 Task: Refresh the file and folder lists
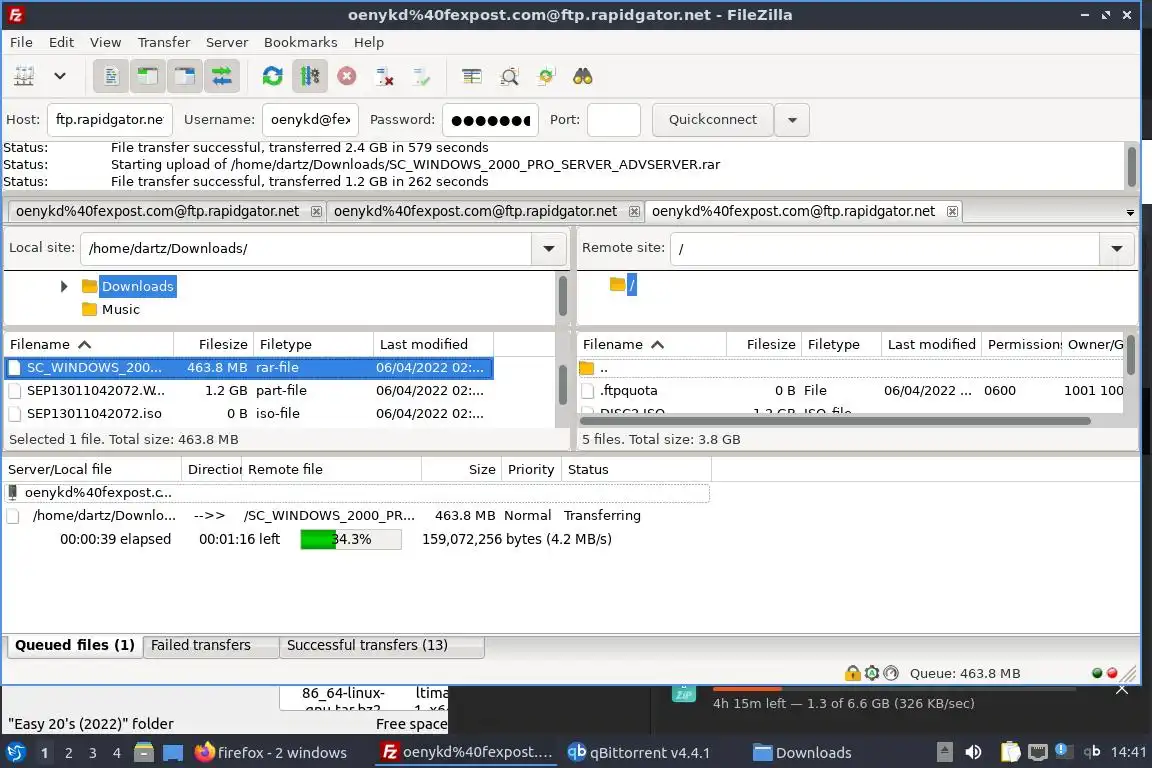click(x=273, y=76)
